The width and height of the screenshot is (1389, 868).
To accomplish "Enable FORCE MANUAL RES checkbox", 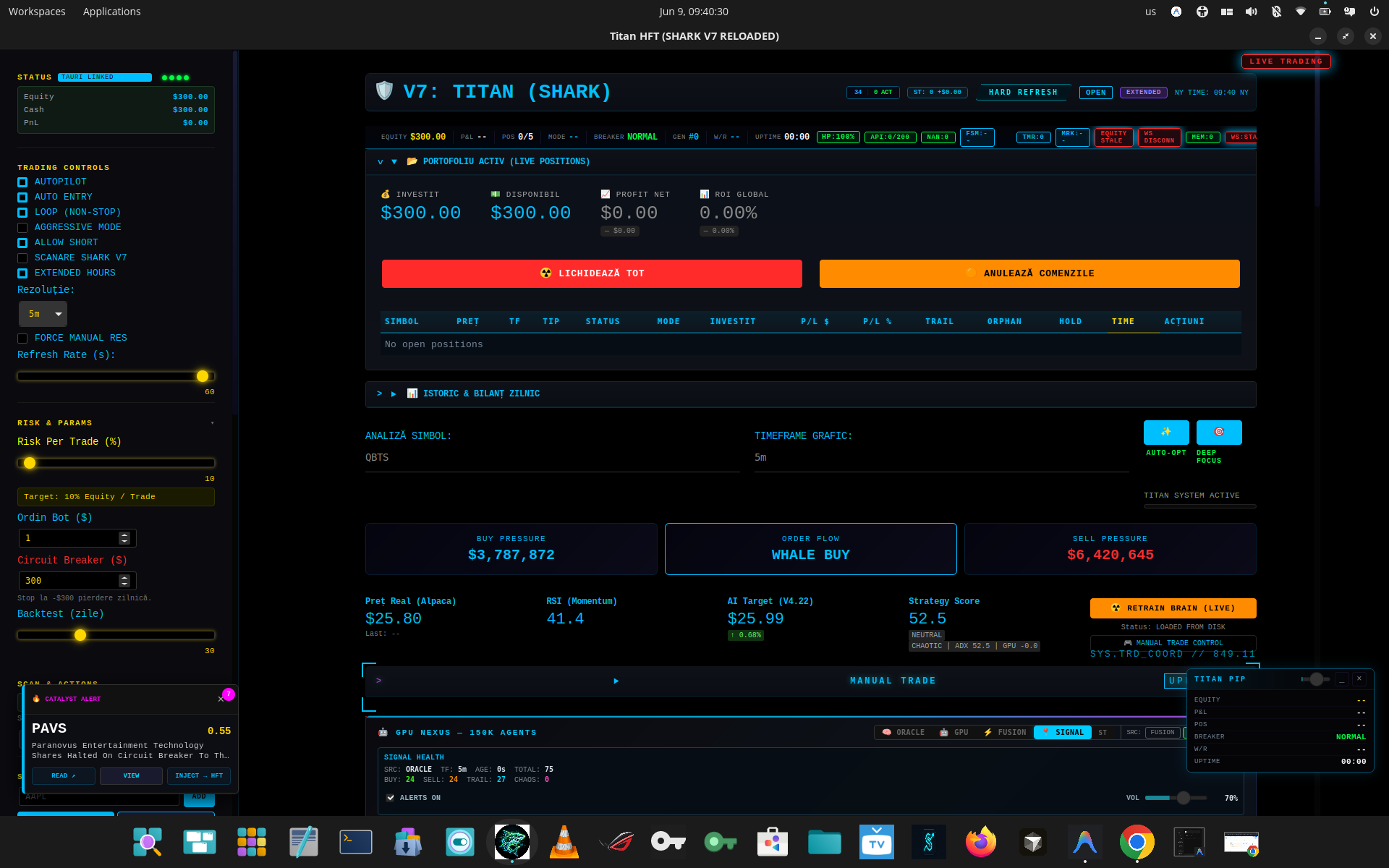I will click(x=22, y=339).
